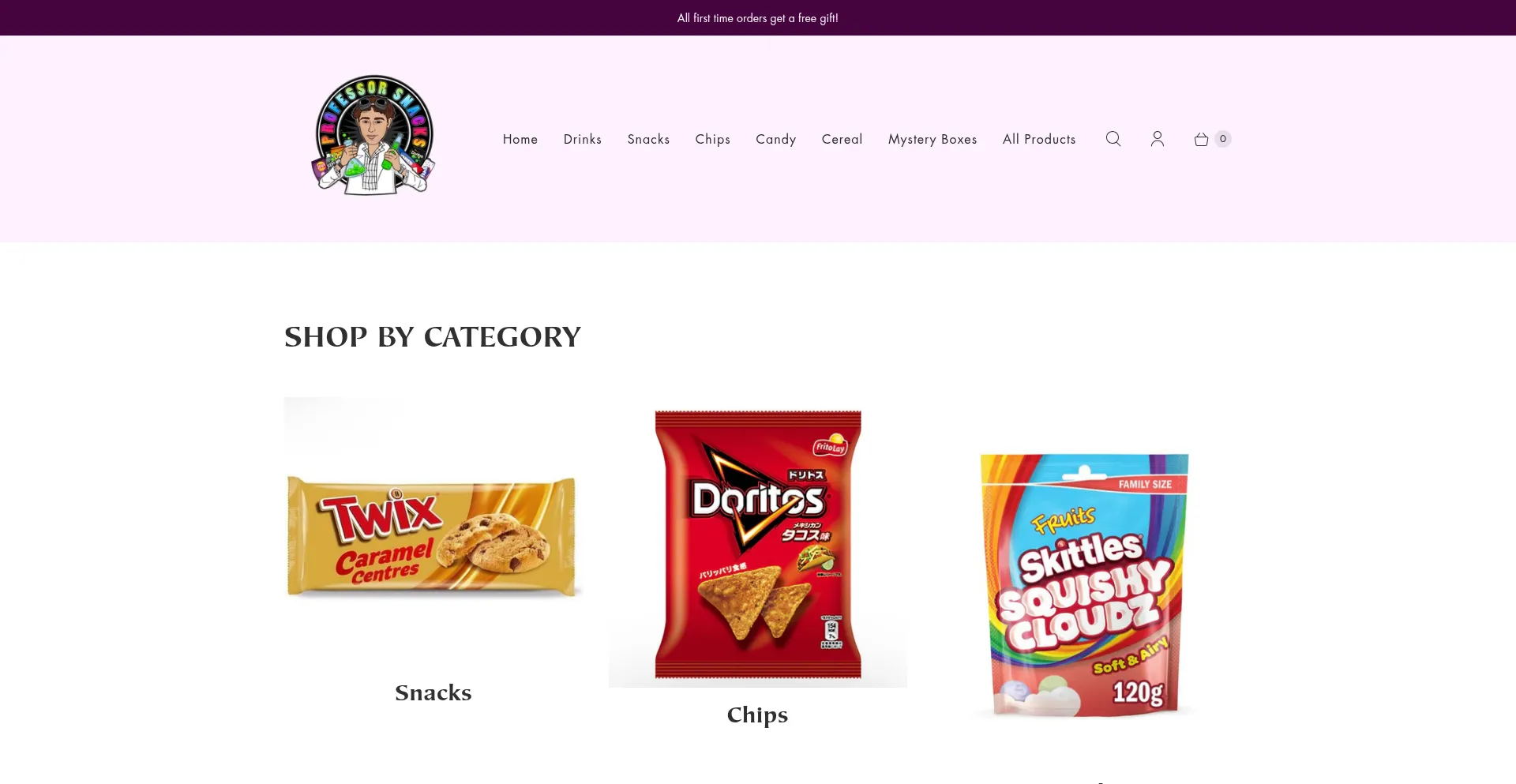Open the Mystery Boxes menu item

coord(932,139)
